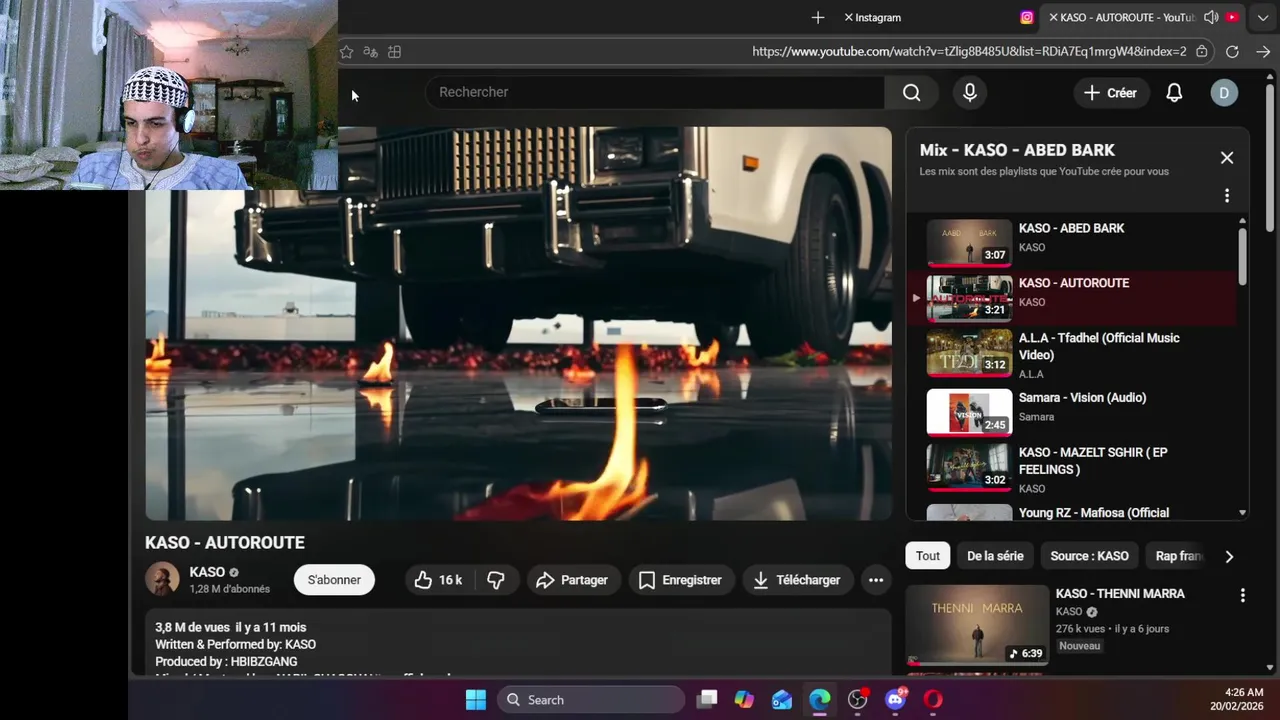Open a new tab with the plus icon
This screenshot has height=720, width=1280.
click(x=818, y=17)
